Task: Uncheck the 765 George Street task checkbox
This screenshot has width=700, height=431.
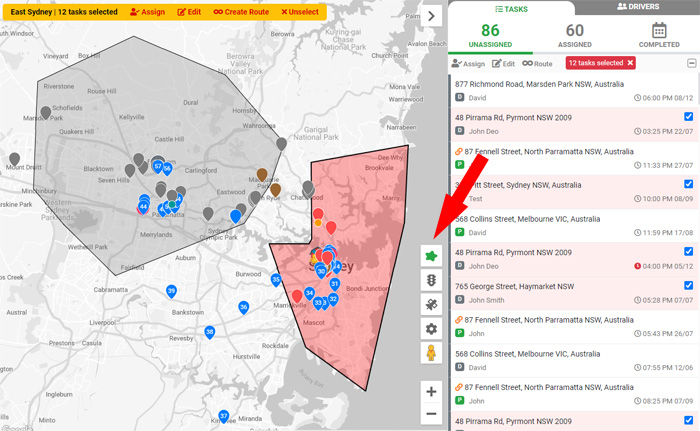Action: [688, 285]
